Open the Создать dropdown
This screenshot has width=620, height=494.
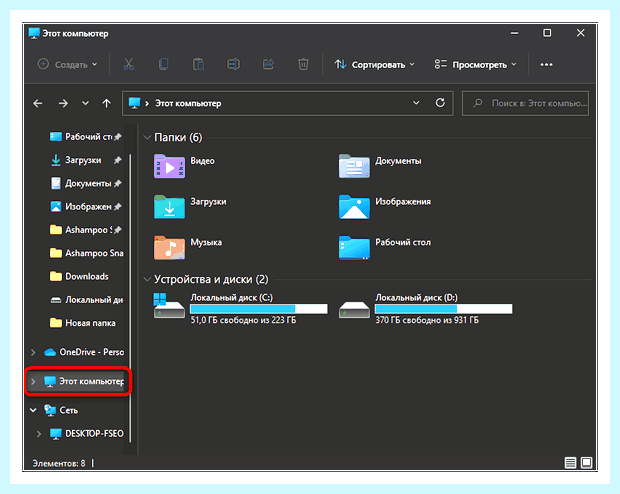pyautogui.click(x=67, y=64)
